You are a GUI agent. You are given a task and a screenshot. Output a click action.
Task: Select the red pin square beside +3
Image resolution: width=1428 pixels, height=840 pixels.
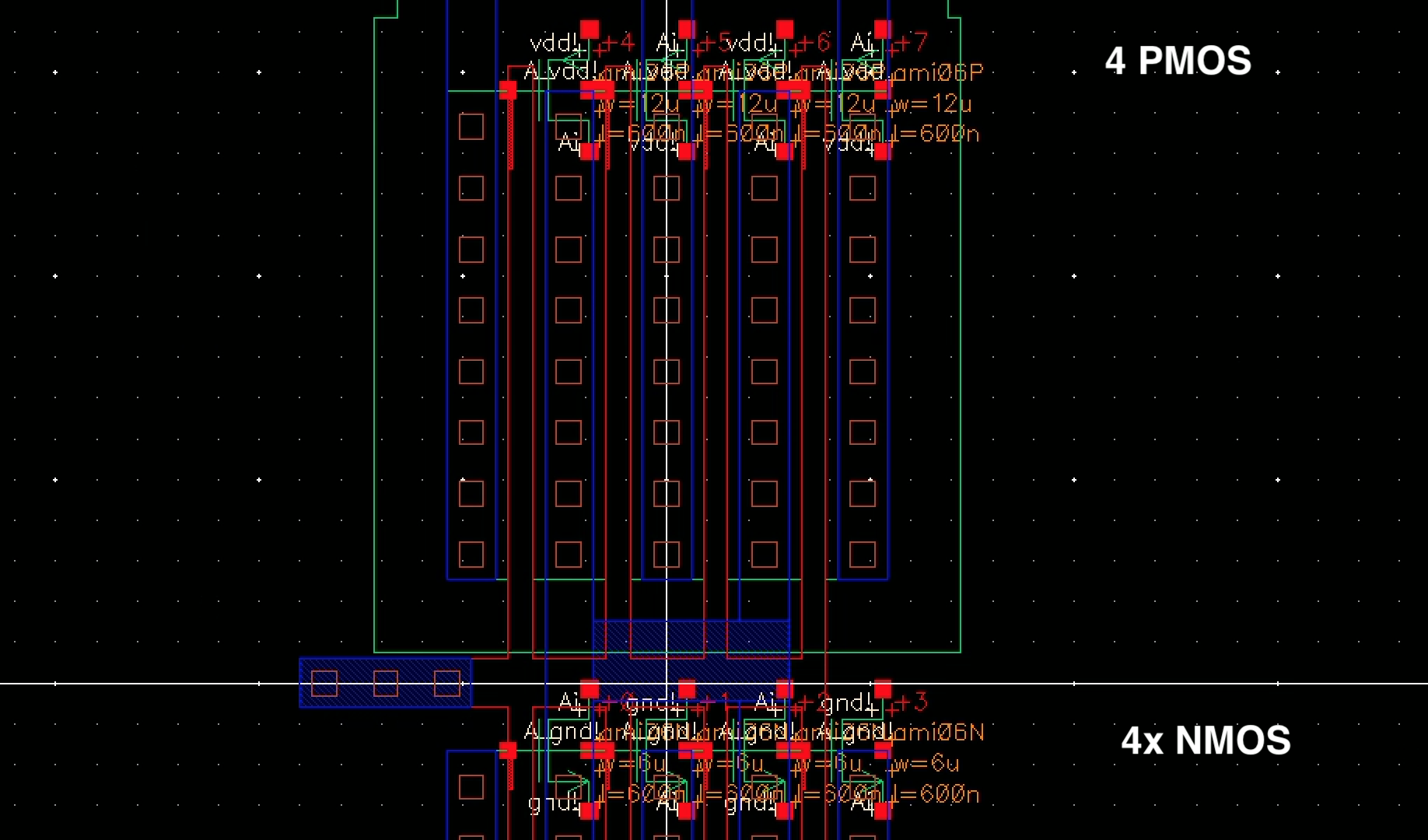click(882, 689)
